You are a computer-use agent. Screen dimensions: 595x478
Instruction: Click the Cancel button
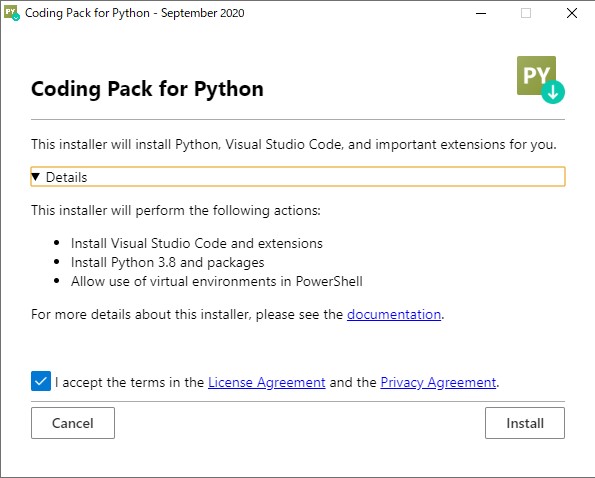point(73,423)
